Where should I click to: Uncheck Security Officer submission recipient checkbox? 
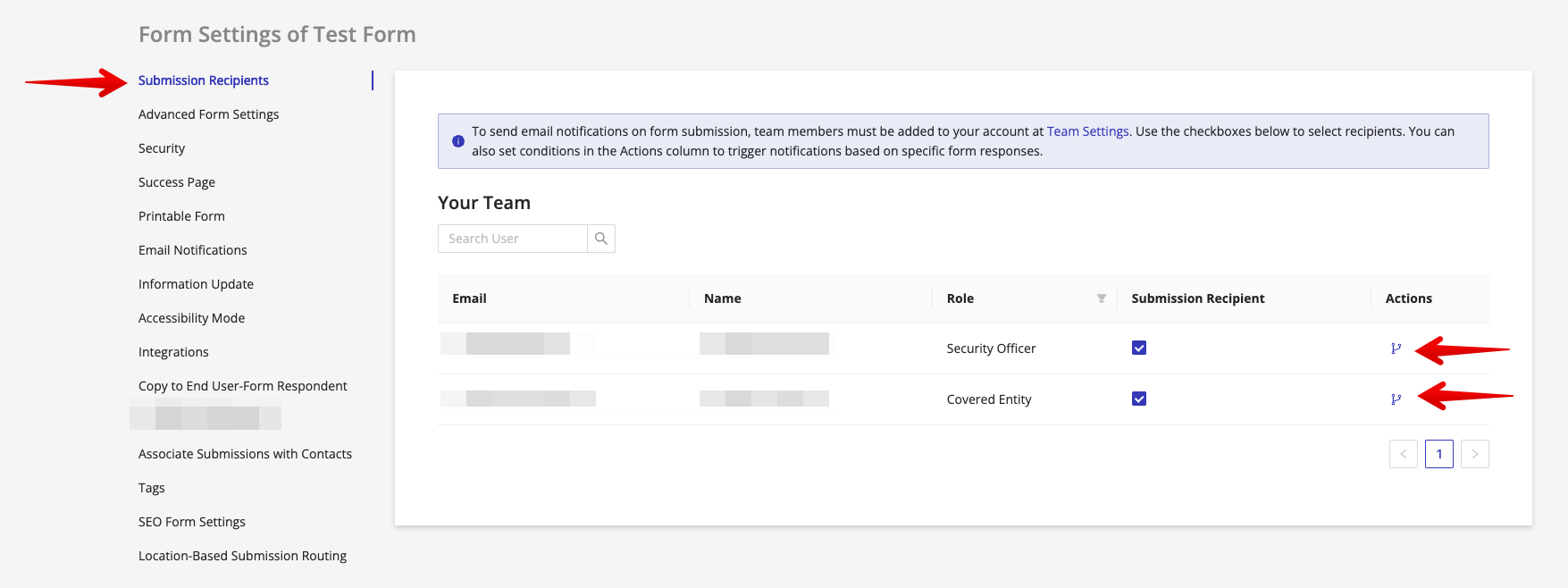1139,349
